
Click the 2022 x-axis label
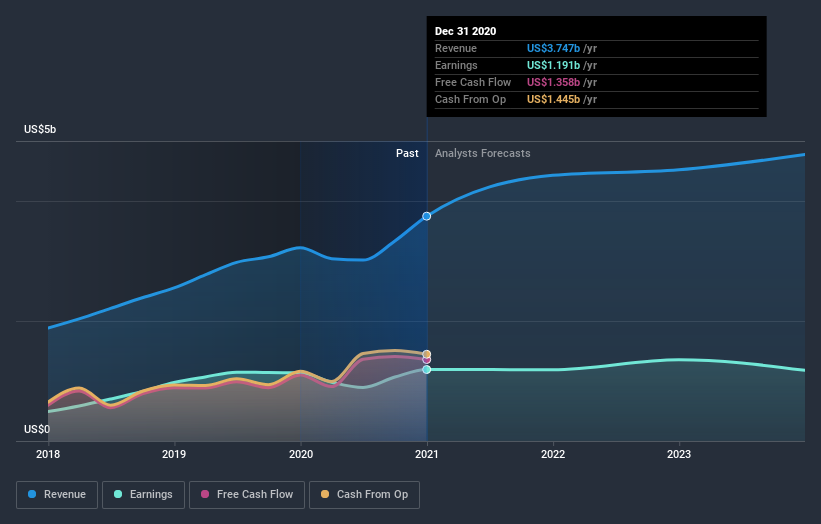point(553,454)
